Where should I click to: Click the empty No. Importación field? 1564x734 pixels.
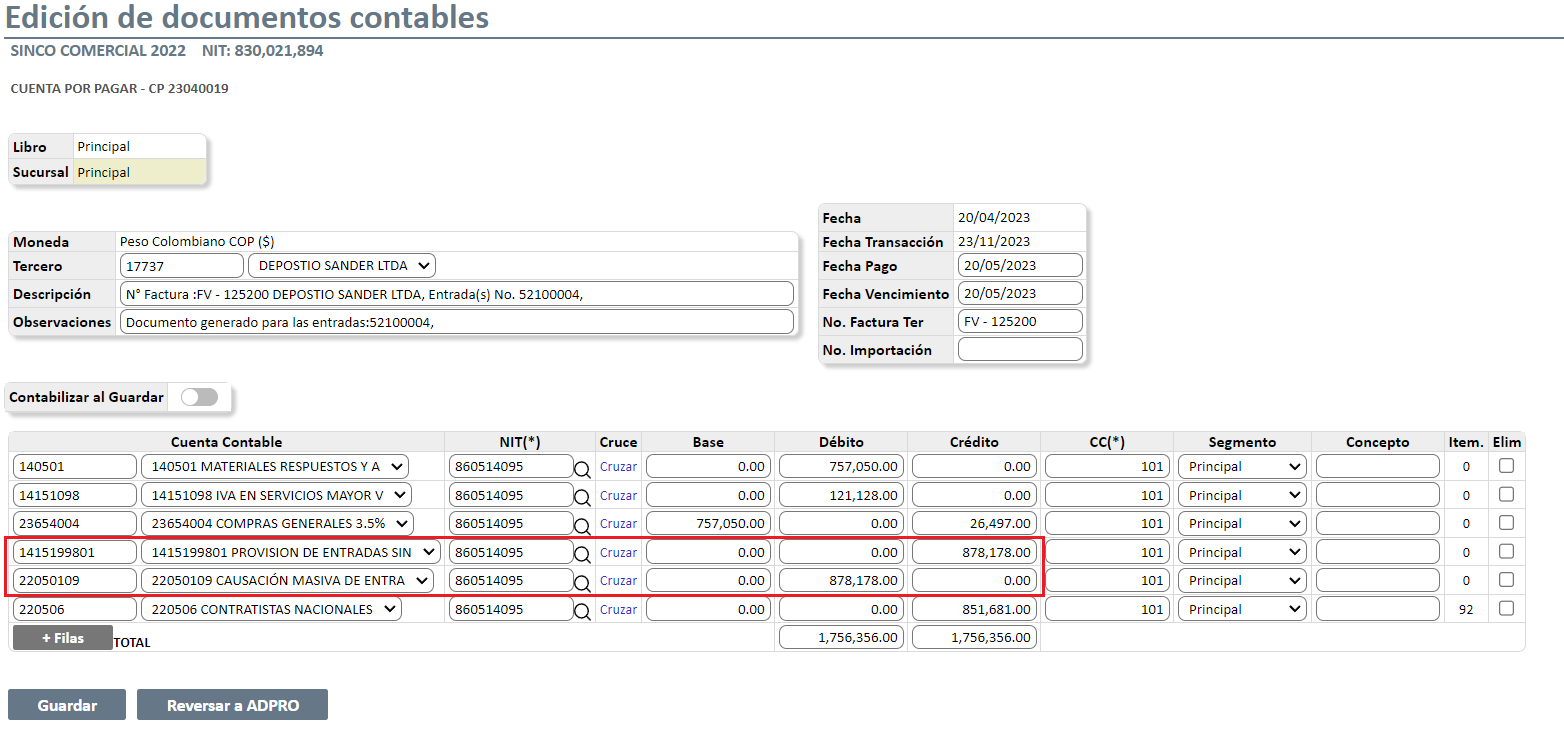(x=1020, y=349)
